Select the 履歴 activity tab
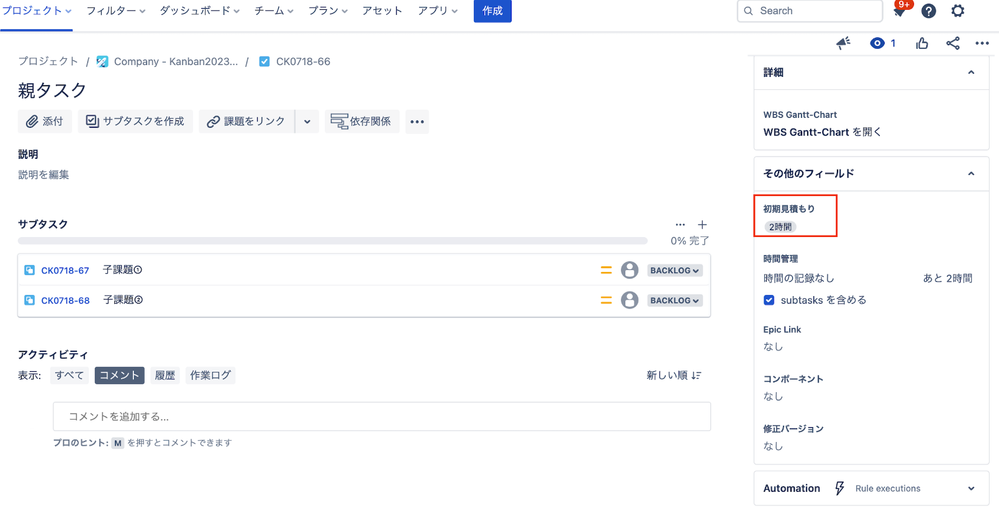999x509 pixels. tap(165, 375)
